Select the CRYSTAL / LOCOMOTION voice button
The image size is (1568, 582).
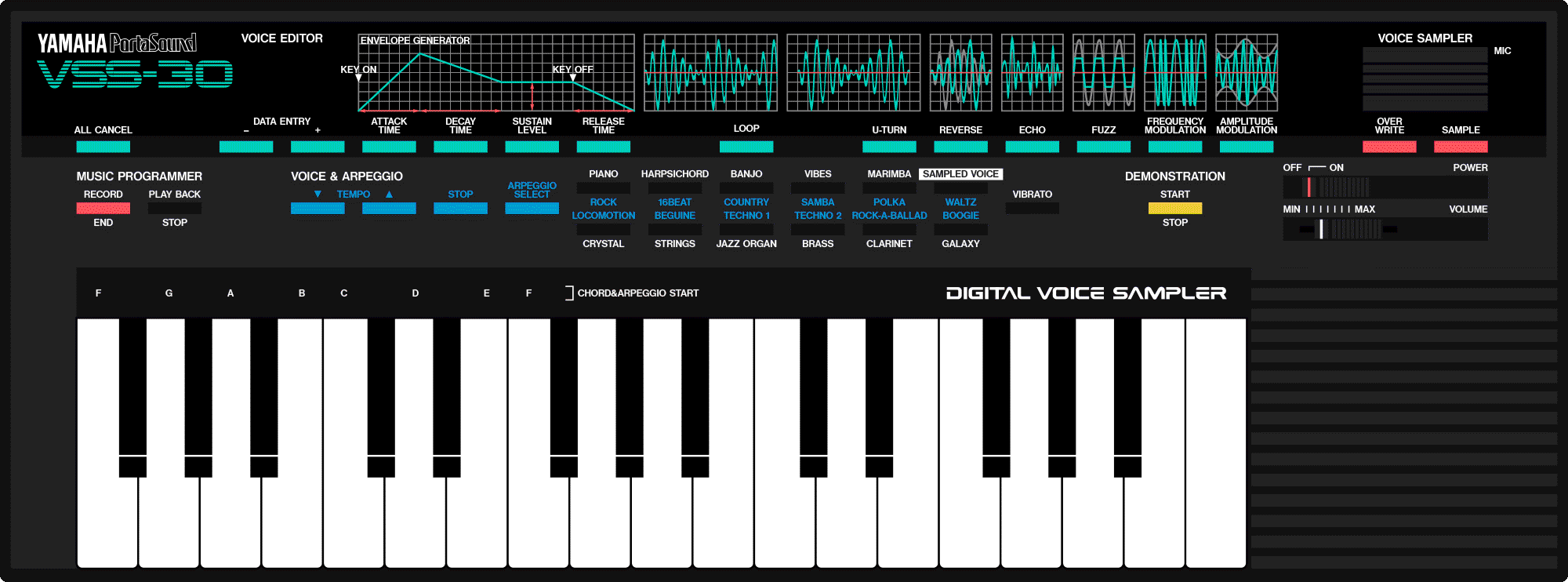[603, 230]
